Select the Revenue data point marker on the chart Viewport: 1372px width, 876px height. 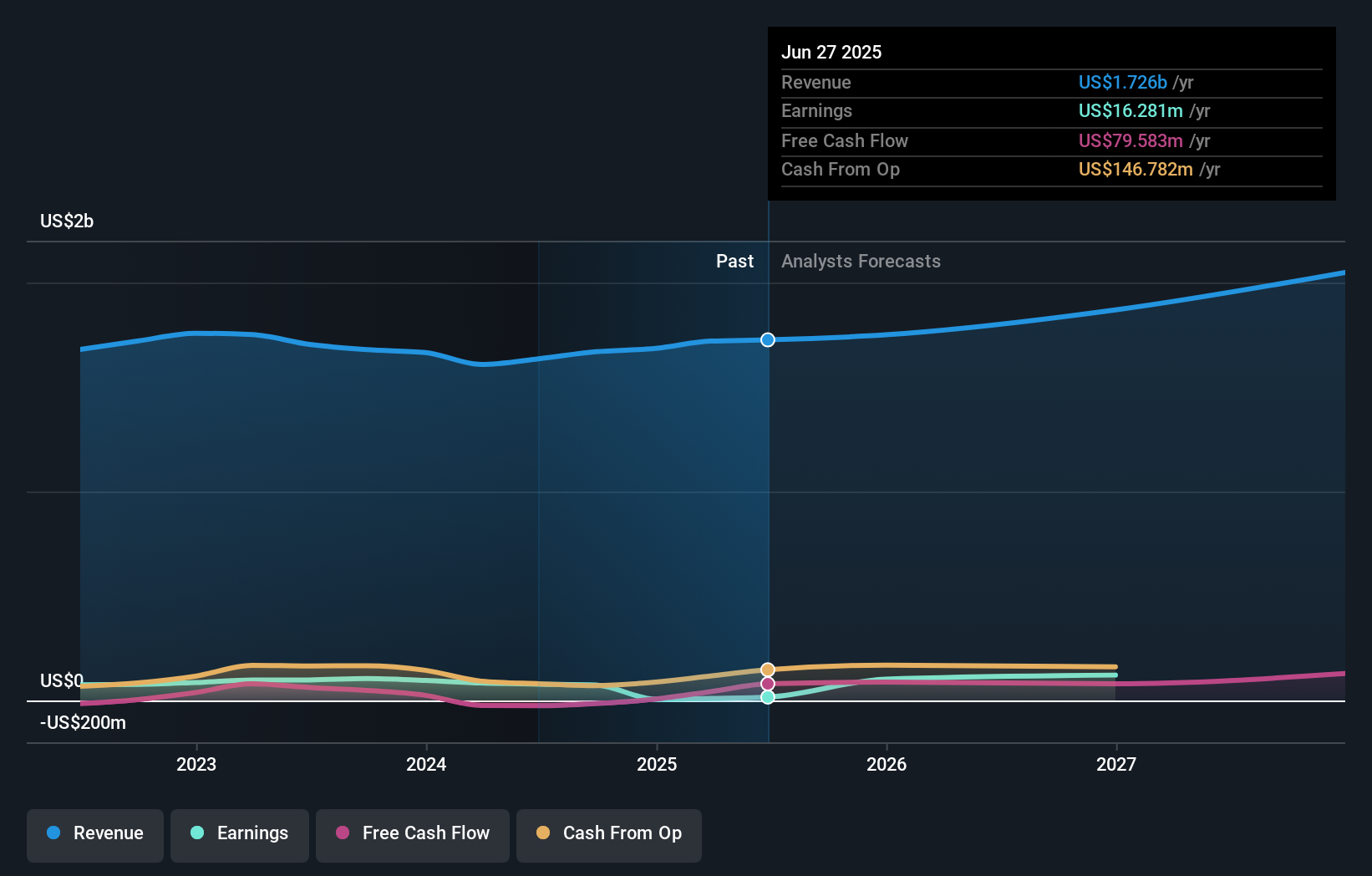tap(768, 339)
